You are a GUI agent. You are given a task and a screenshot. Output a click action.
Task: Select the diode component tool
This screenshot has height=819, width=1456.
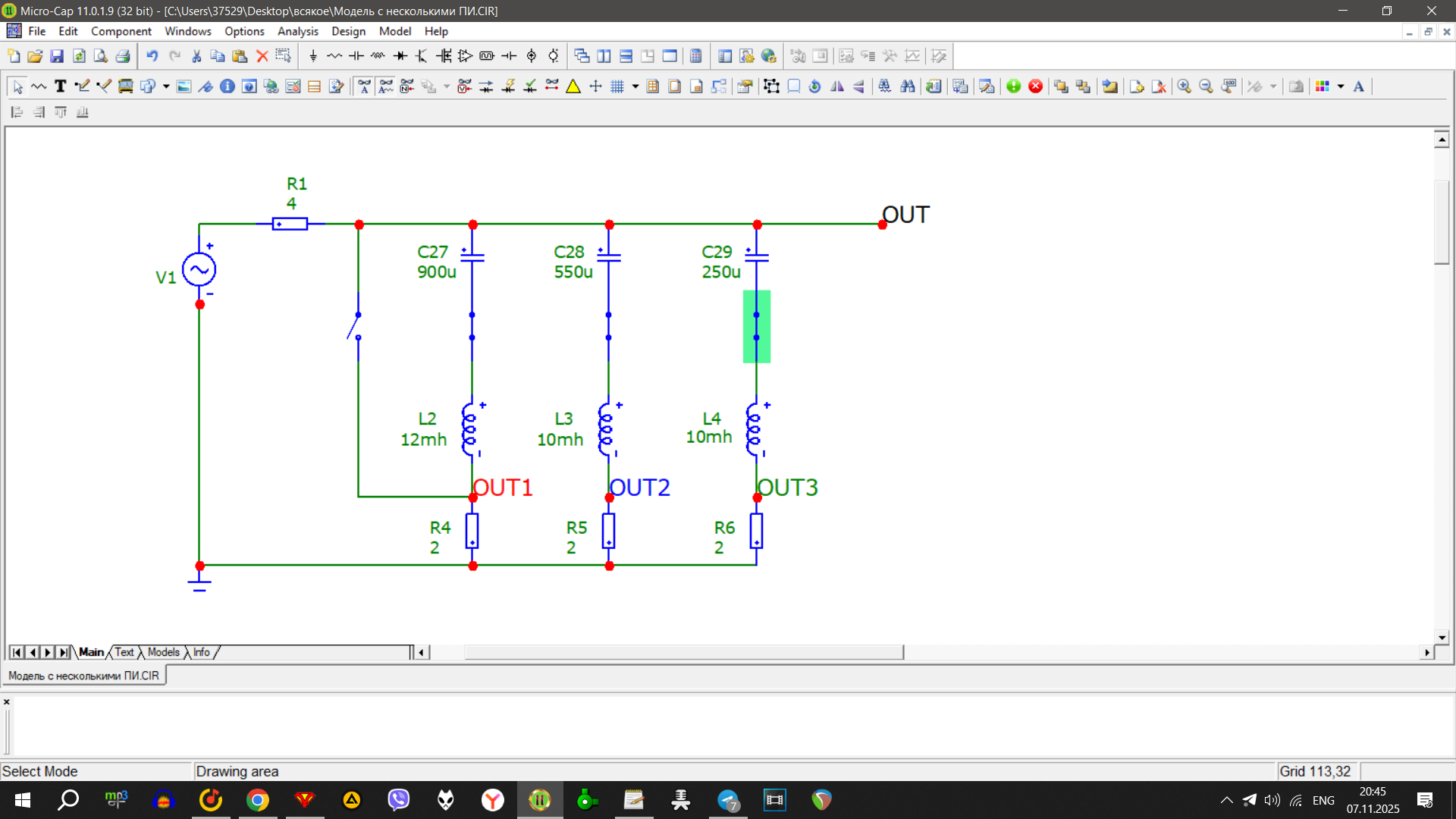(x=400, y=56)
